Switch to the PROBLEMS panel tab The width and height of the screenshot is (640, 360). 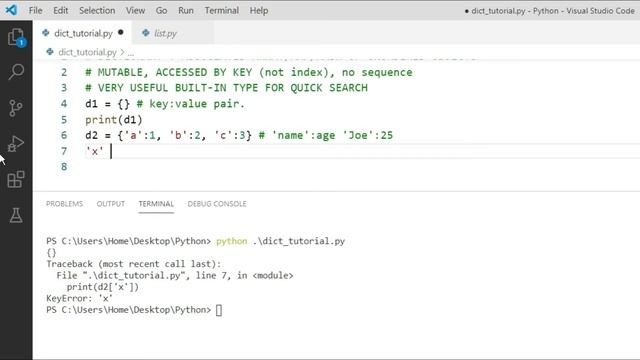point(64,204)
